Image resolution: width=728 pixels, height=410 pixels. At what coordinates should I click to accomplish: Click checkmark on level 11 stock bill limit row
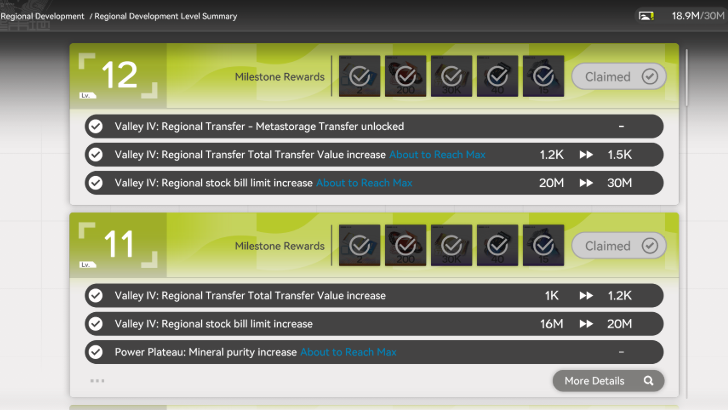point(96,324)
